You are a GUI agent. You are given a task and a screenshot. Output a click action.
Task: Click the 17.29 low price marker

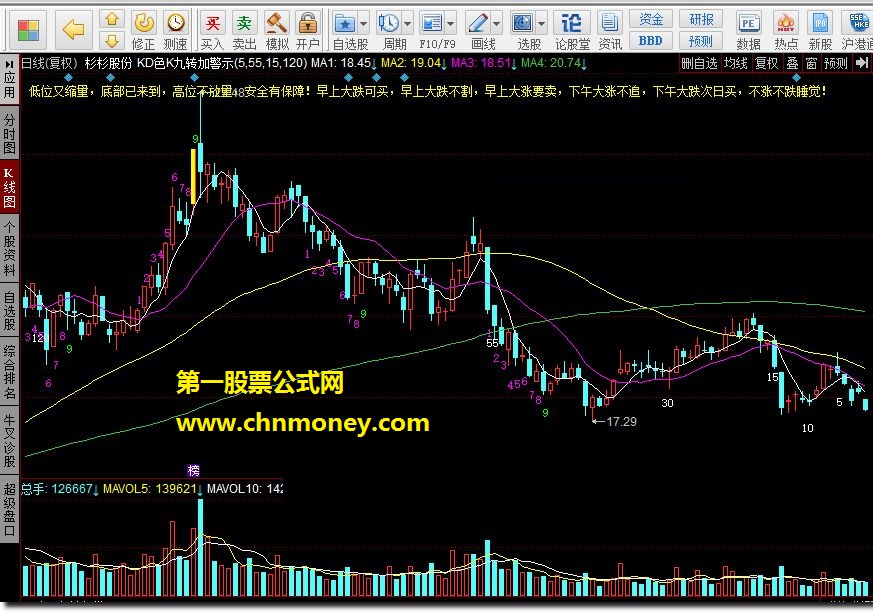pyautogui.click(x=621, y=421)
